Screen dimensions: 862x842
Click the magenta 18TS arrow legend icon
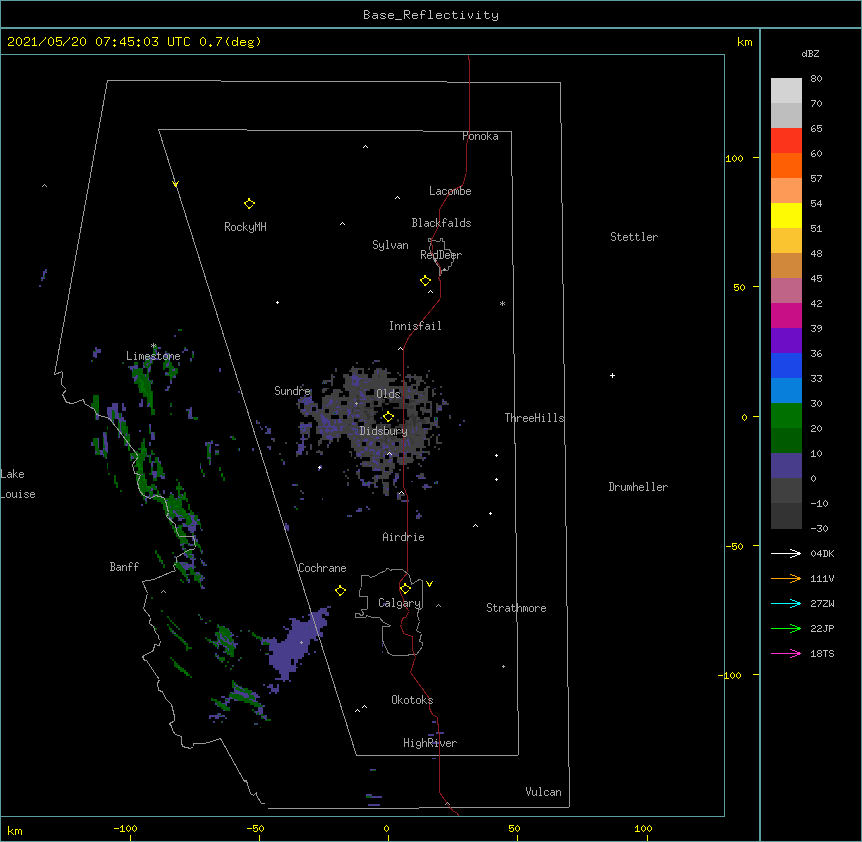(x=786, y=653)
